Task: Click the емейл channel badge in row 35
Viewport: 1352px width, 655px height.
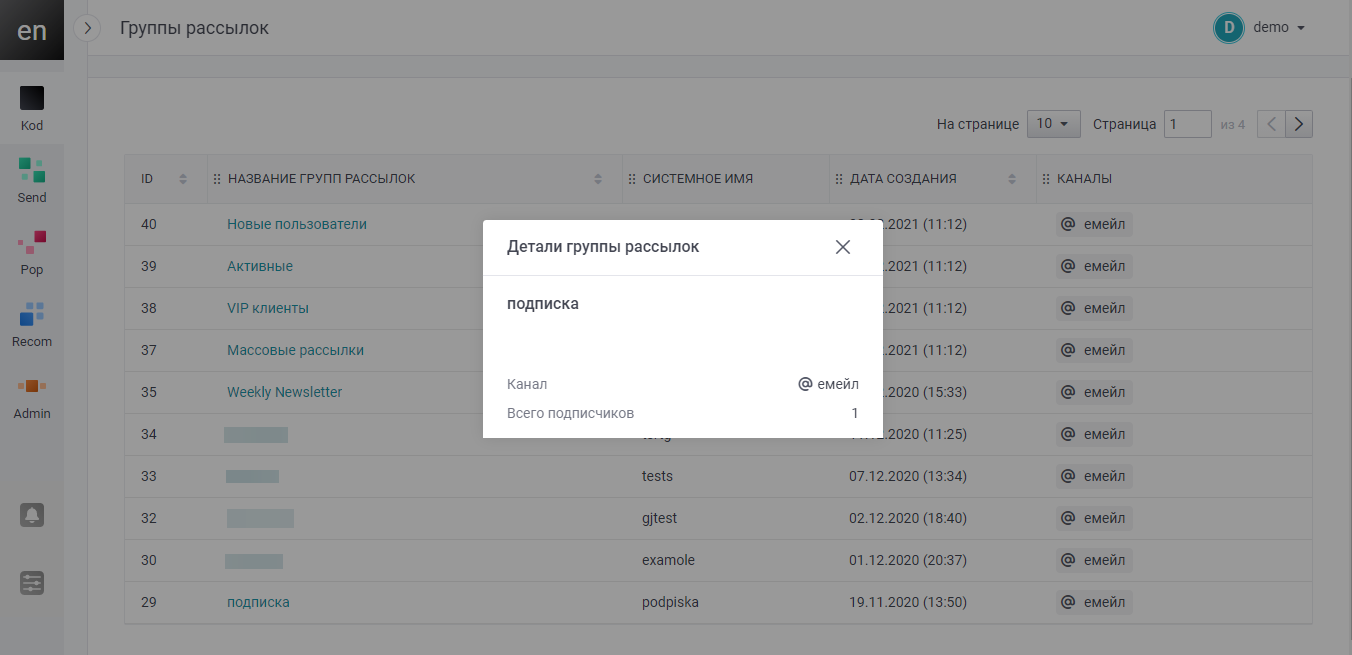Action: click(1094, 392)
